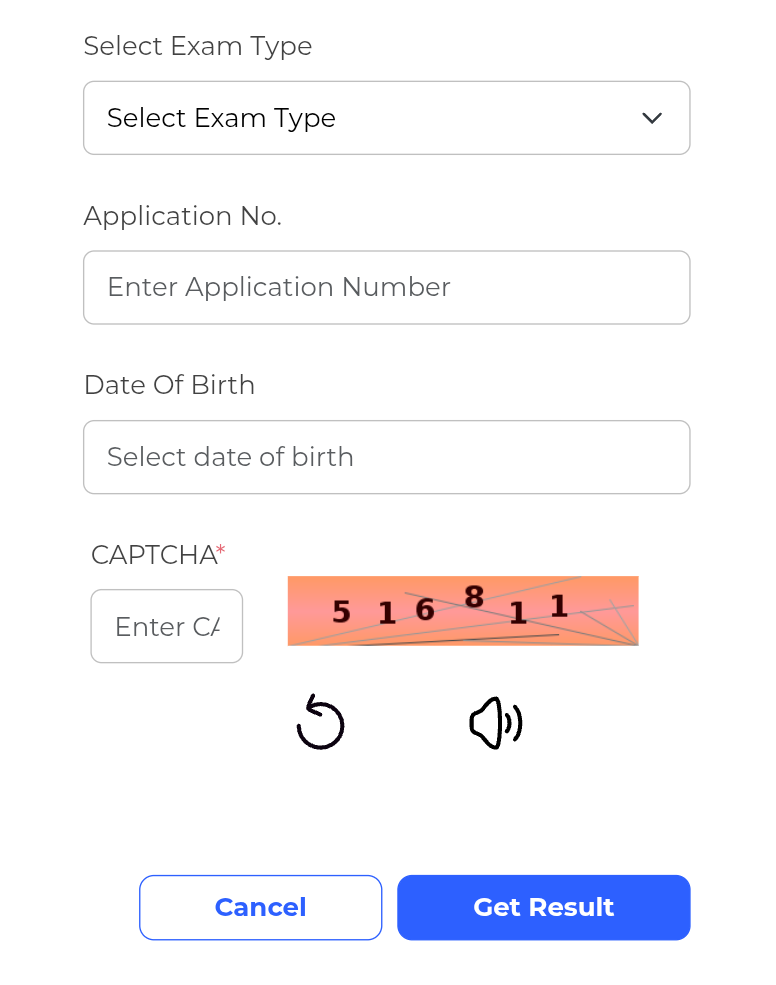Click the digit 5 in the CAPTCHA image
The width and height of the screenshot is (776, 985).
click(341, 612)
